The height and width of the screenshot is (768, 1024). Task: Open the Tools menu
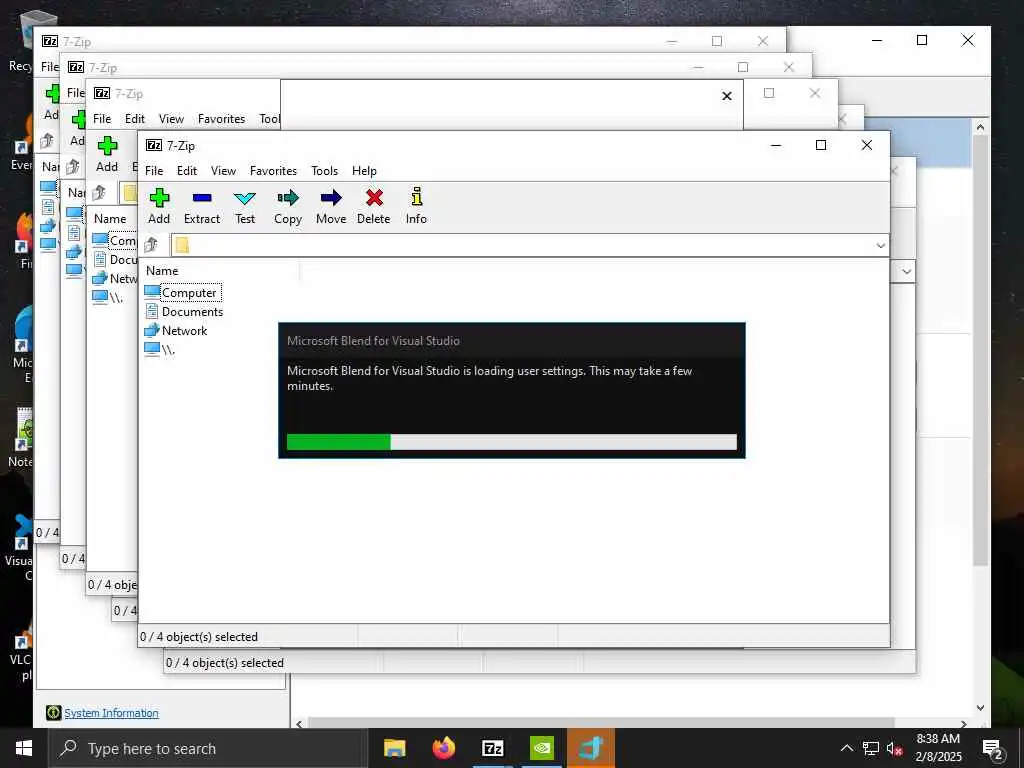pyautogui.click(x=325, y=170)
